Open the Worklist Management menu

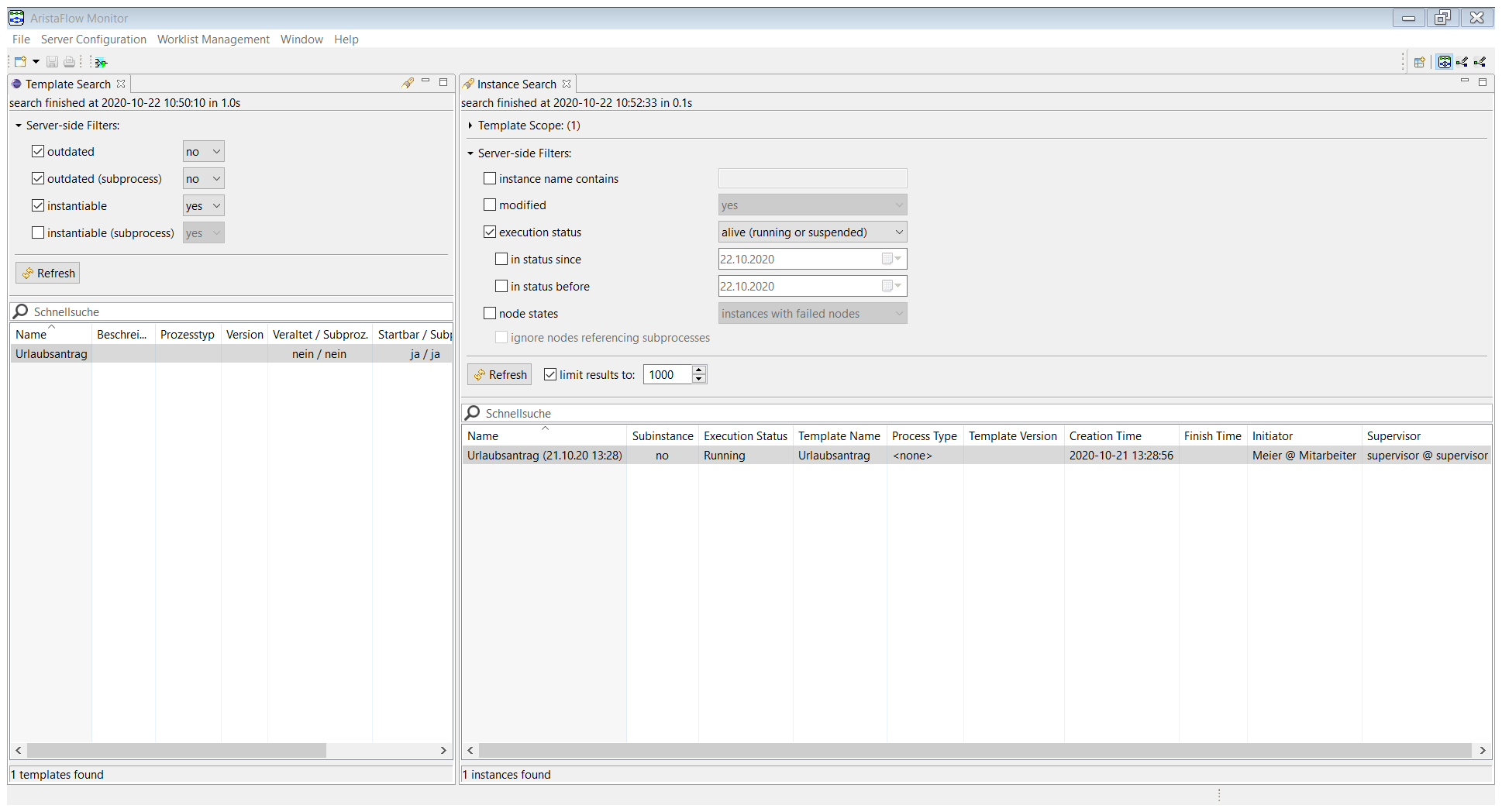tap(213, 40)
